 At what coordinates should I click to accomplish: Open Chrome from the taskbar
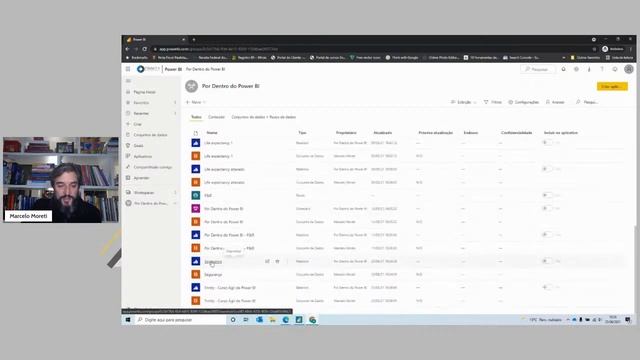click(x=312, y=320)
